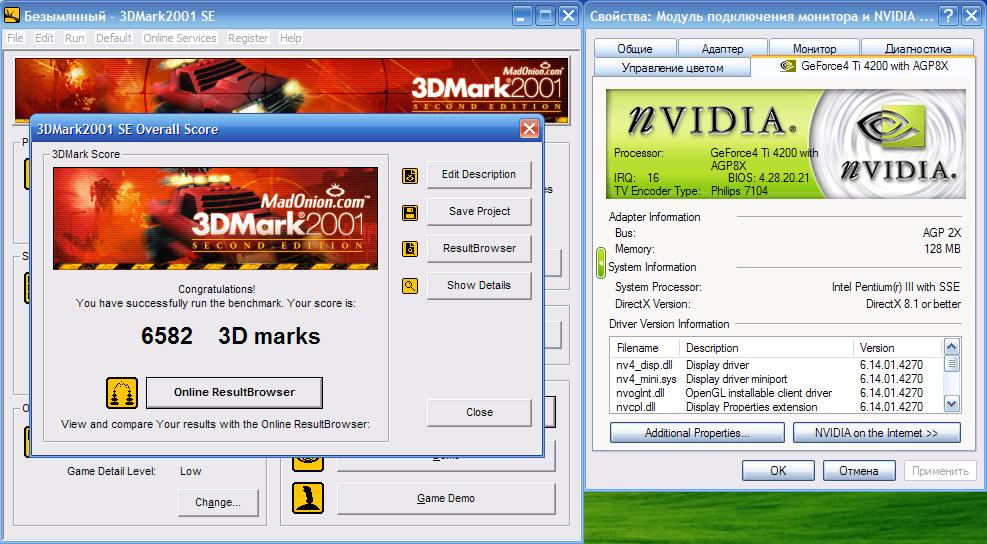Select the nvcpl.dll row
The image size is (987, 544).
coord(777,407)
